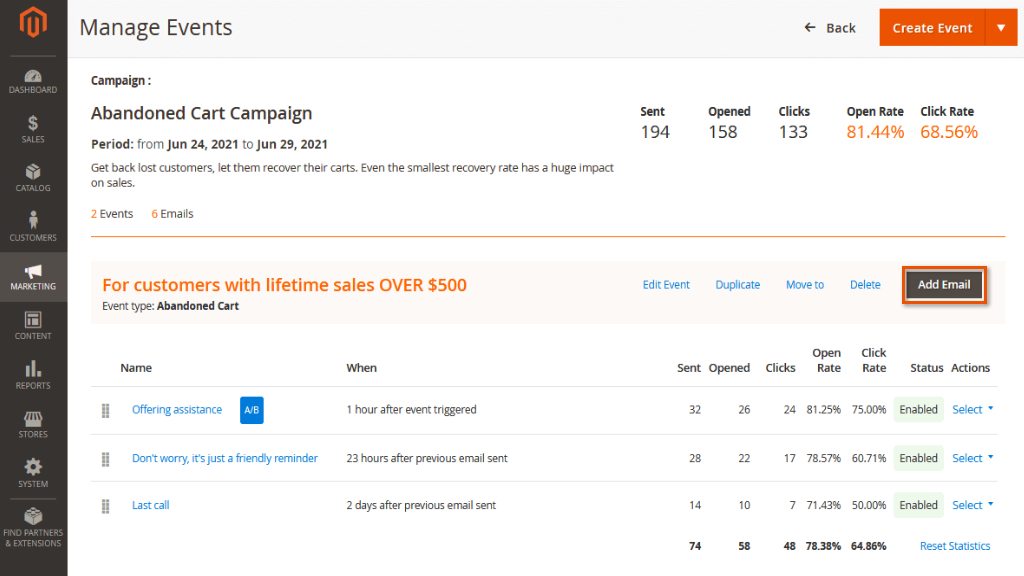This screenshot has height=576, width=1024.
Task: Click the Manage Events page title
Action: point(155,27)
